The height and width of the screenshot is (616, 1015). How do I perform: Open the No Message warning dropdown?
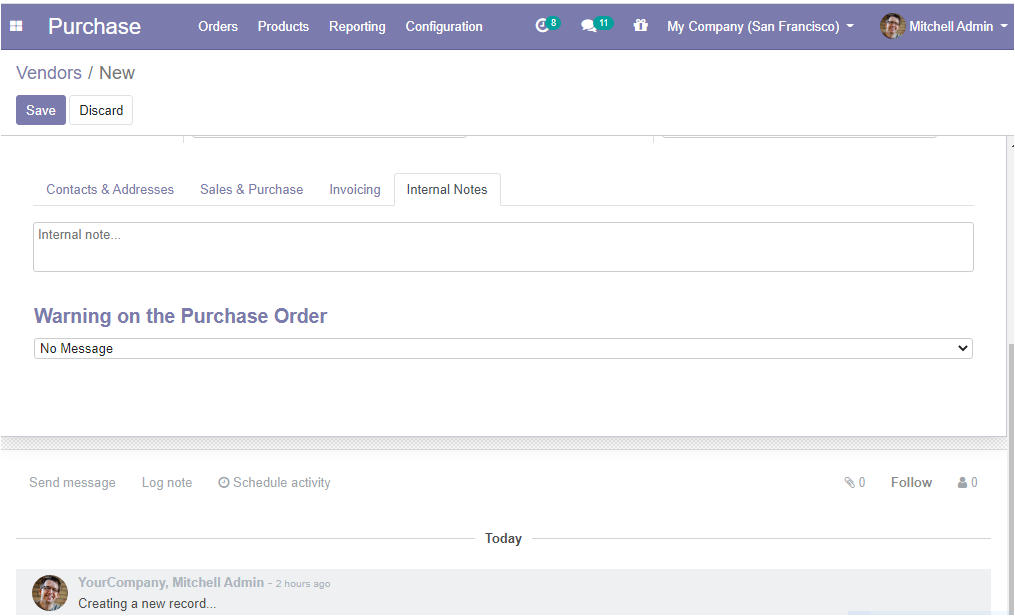coord(503,348)
